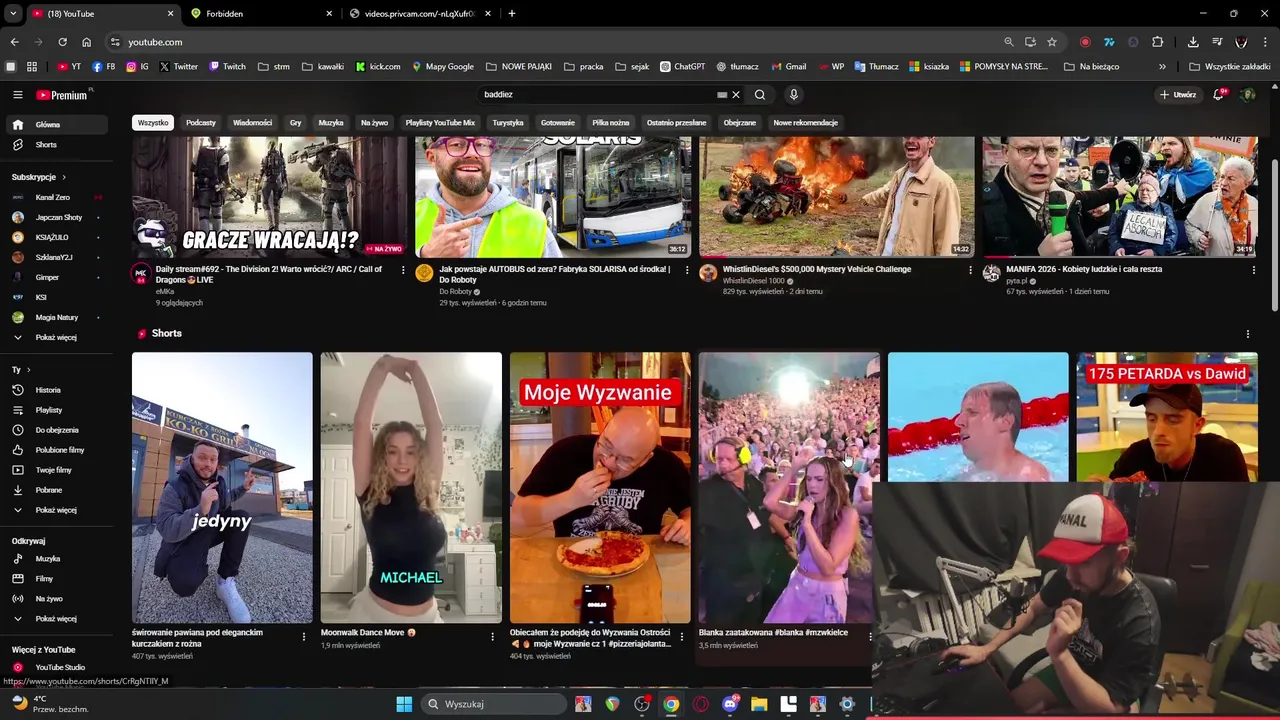
Task: Open Pobrane downloads in the sidebar
Action: [x=56, y=490]
